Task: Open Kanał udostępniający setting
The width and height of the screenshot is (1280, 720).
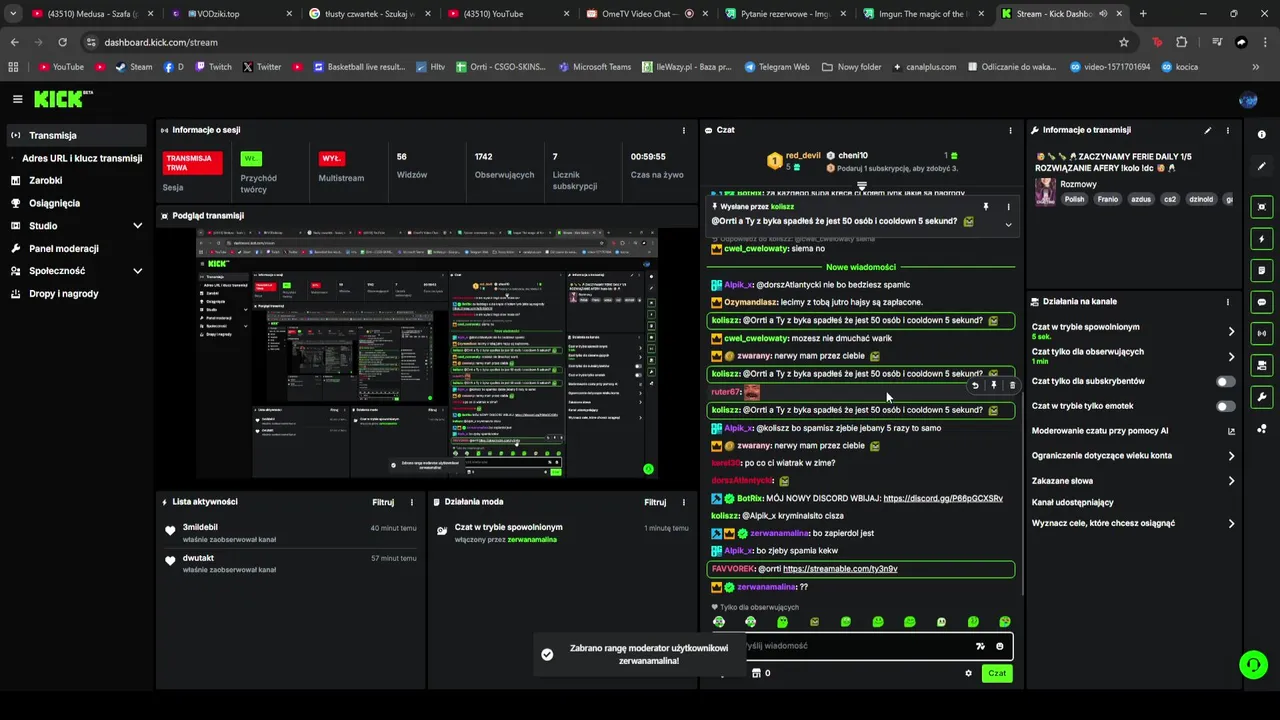Action: [1073, 502]
